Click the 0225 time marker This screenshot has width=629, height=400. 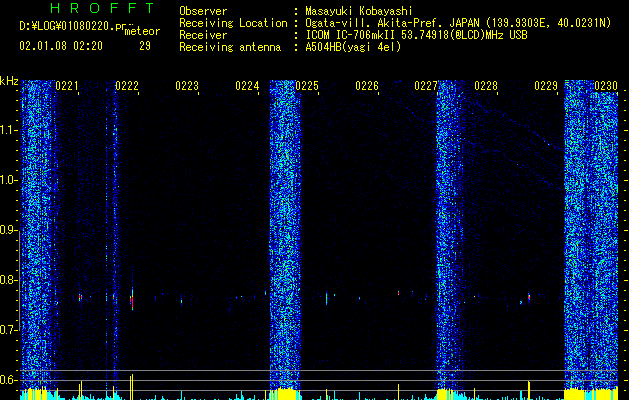307,86
